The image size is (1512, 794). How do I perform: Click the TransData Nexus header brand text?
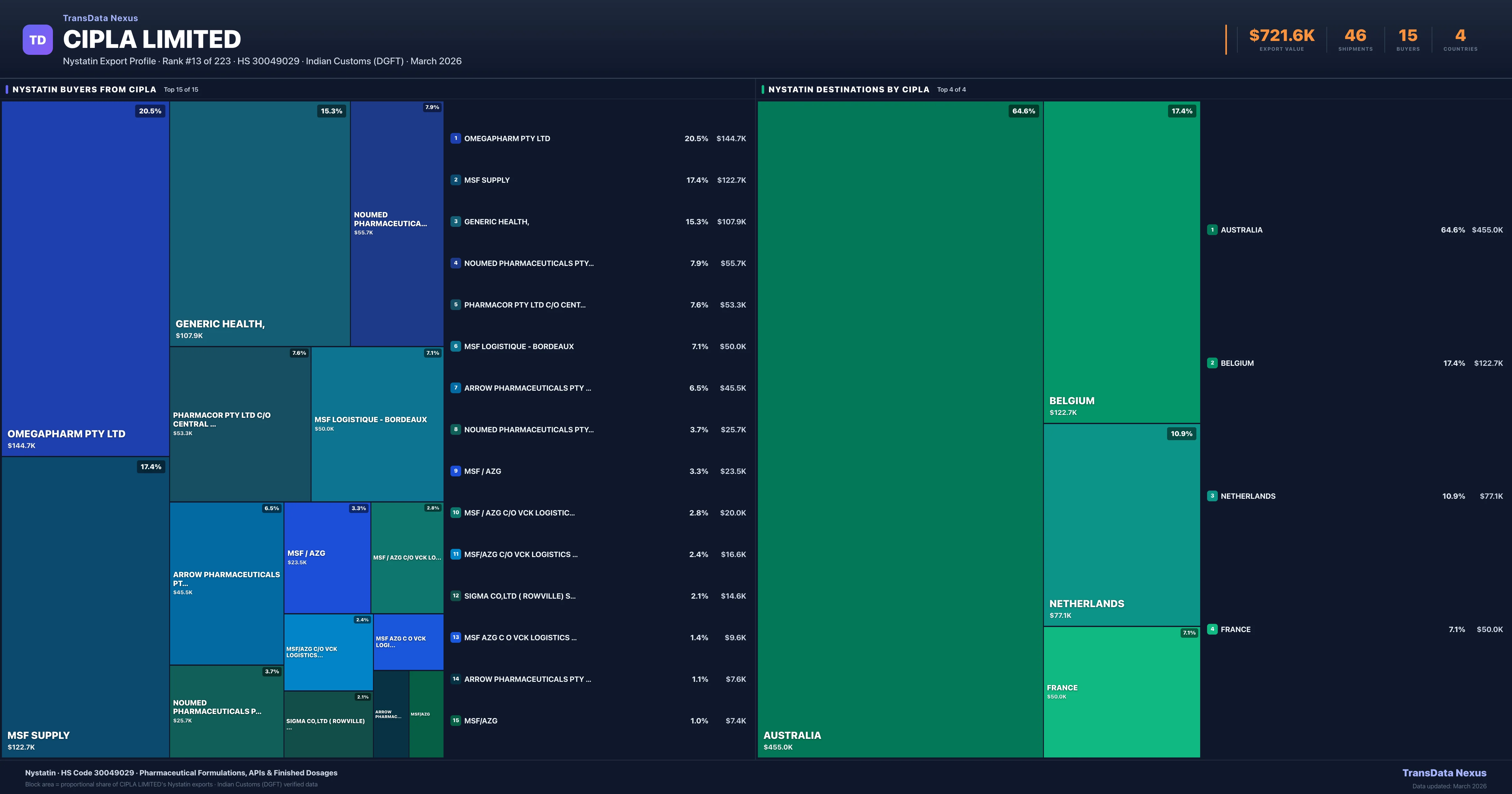100,18
